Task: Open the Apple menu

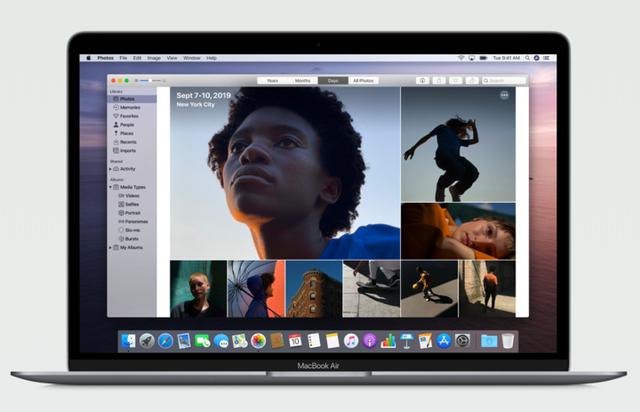Action: coord(89,58)
